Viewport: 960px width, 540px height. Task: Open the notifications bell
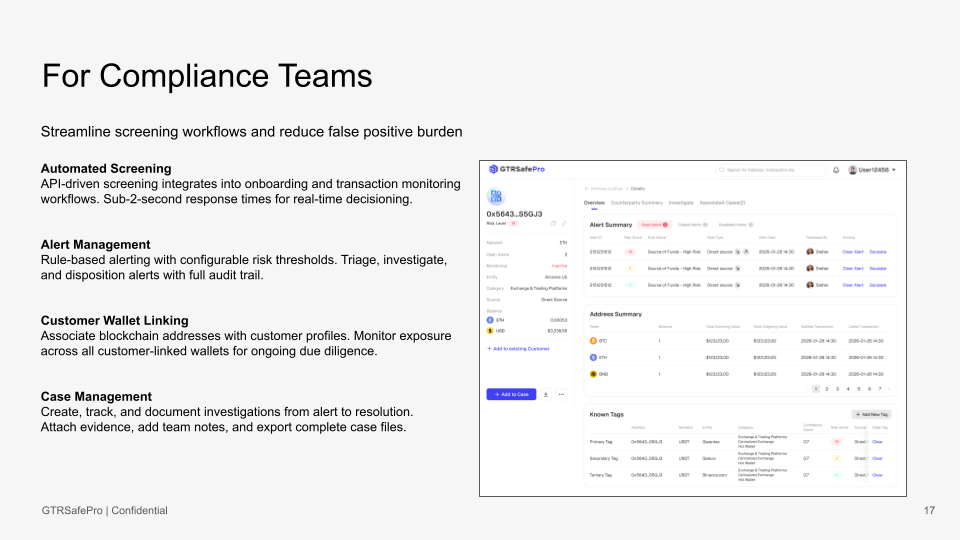pyautogui.click(x=836, y=170)
